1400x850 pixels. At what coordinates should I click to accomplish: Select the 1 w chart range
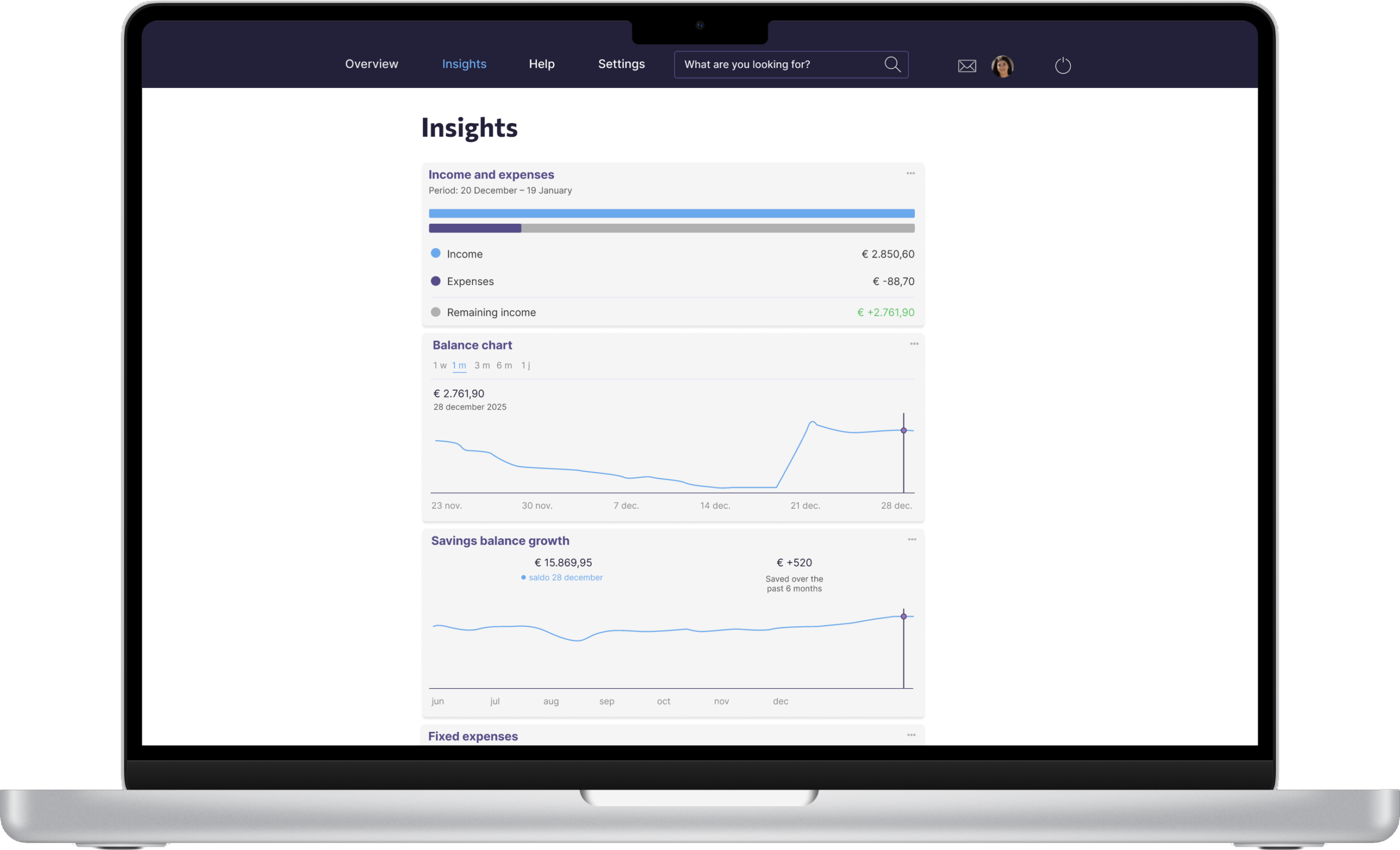coord(439,365)
